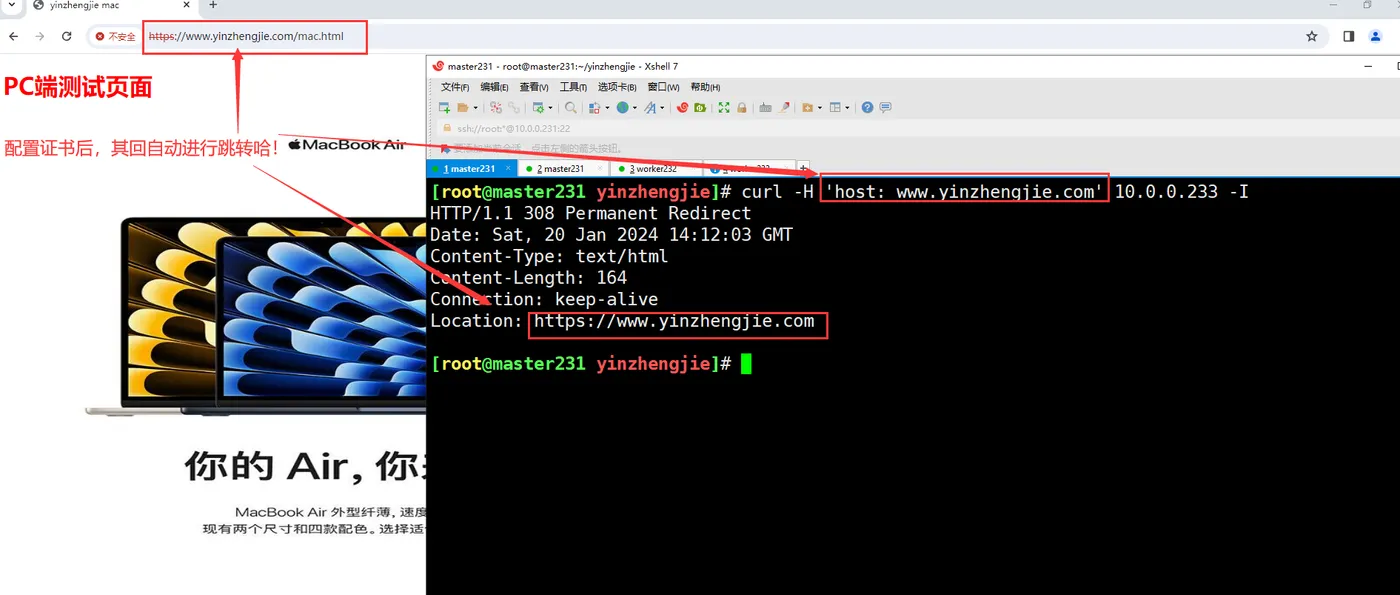Image resolution: width=1400 pixels, height=595 pixels.
Task: Open a new Chrome tab with plus
Action: (x=212, y=5)
